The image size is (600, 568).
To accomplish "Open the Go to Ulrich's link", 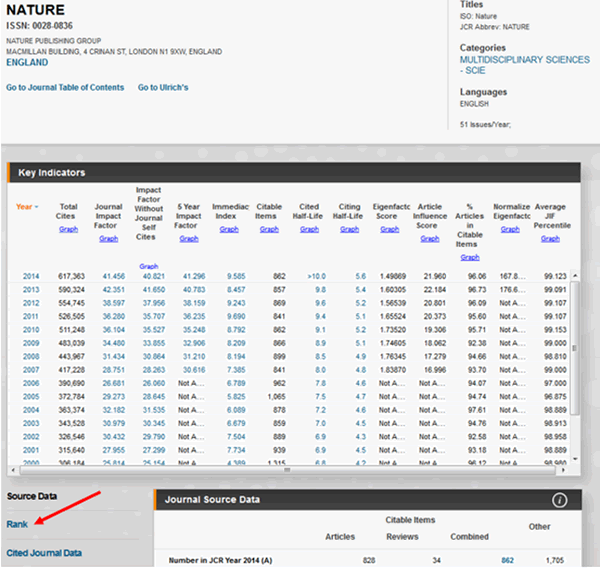I will tap(163, 88).
